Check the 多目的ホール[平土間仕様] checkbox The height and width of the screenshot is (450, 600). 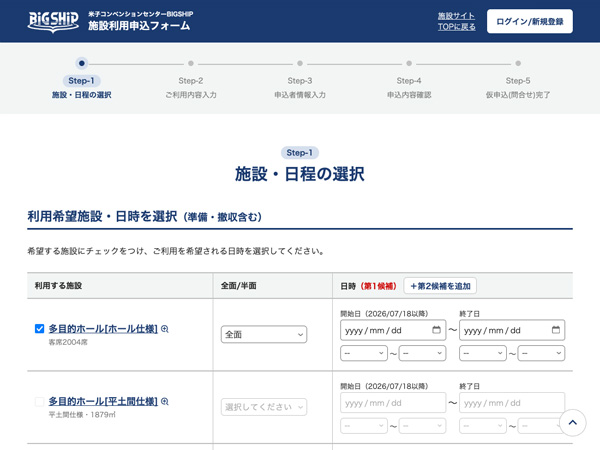[x=39, y=401]
